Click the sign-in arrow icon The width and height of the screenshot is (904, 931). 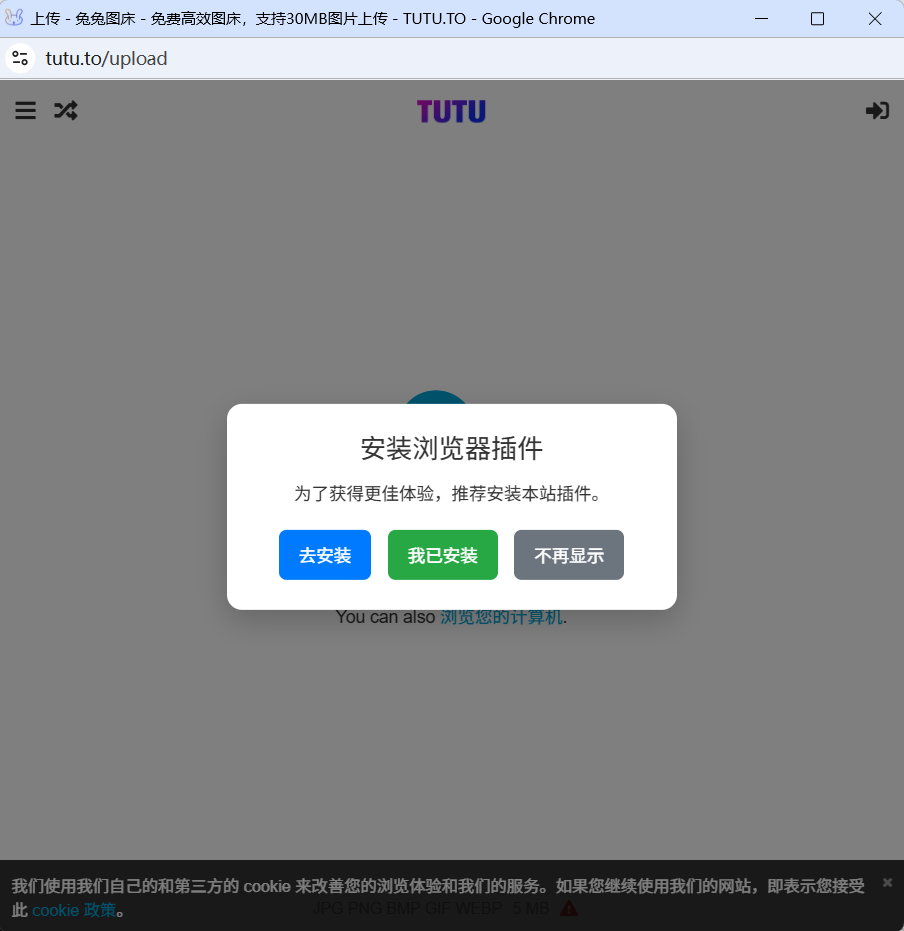[877, 111]
